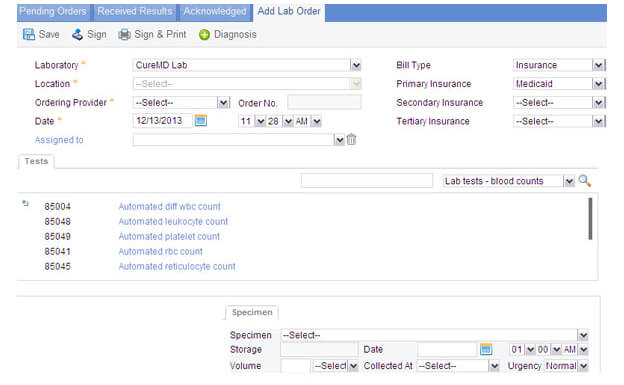Click the green plus Diagnosis icon
624x385 pixels.
tap(205, 35)
